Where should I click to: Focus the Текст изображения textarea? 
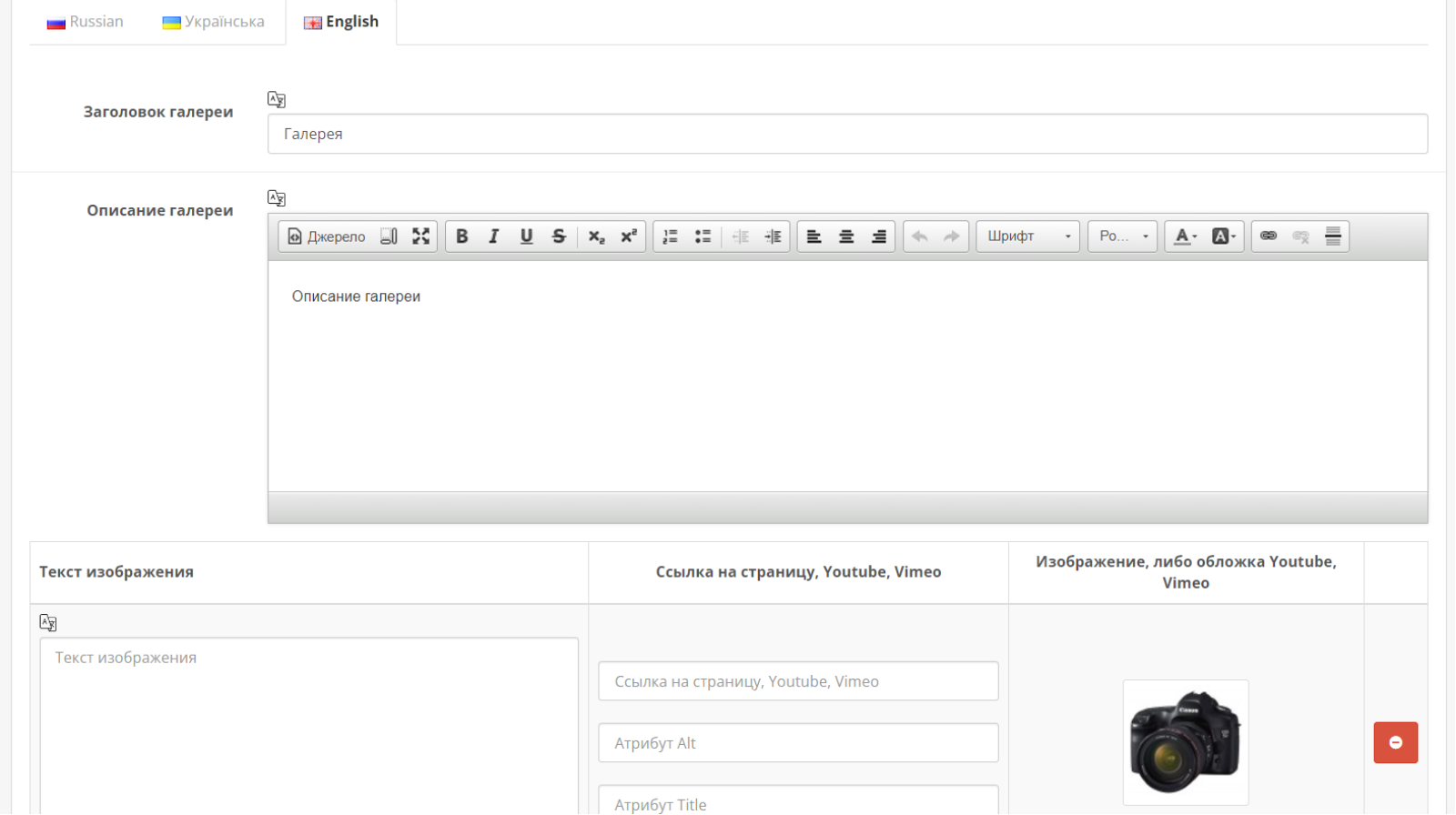point(309,726)
